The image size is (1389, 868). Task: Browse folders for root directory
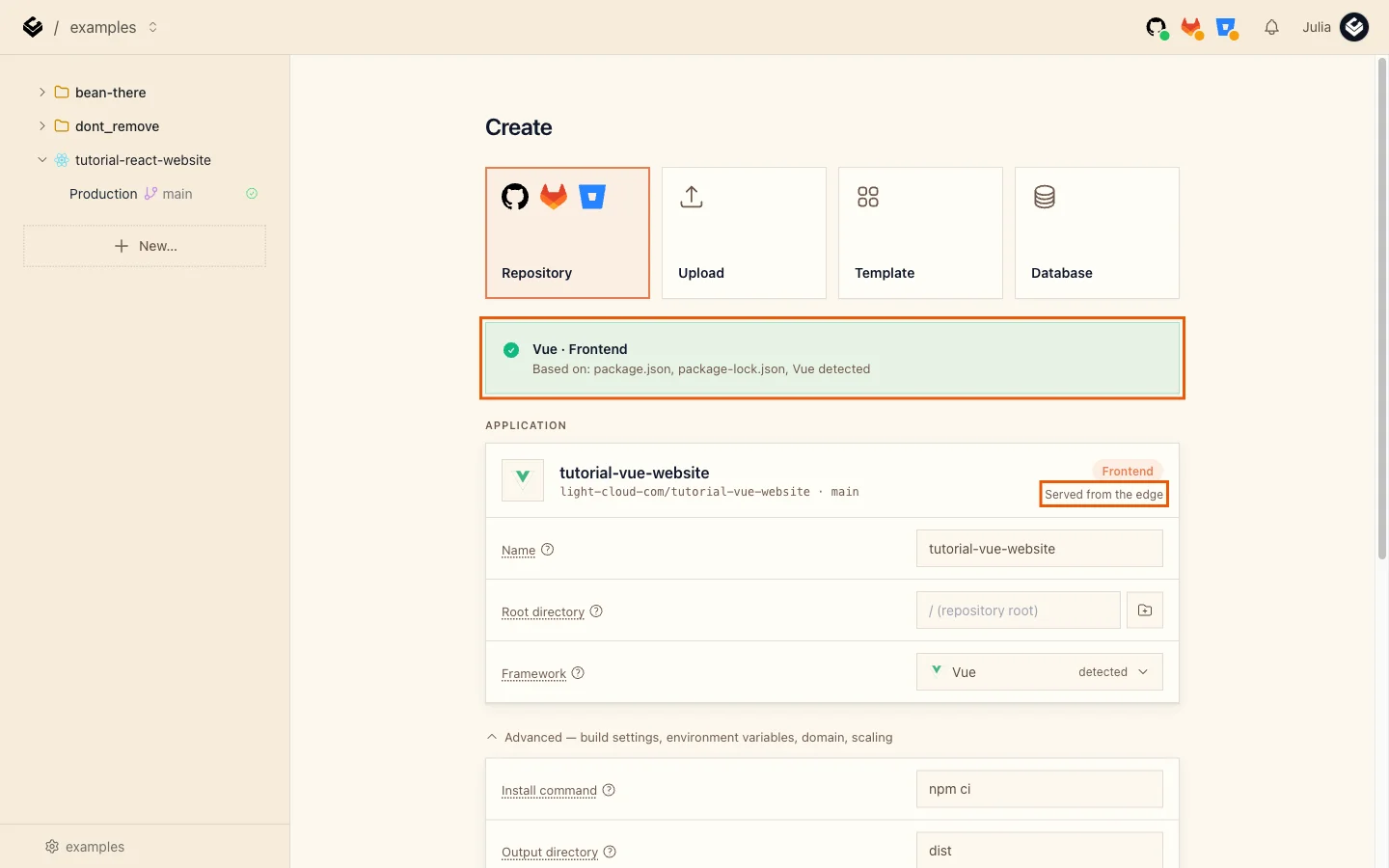pos(1145,610)
